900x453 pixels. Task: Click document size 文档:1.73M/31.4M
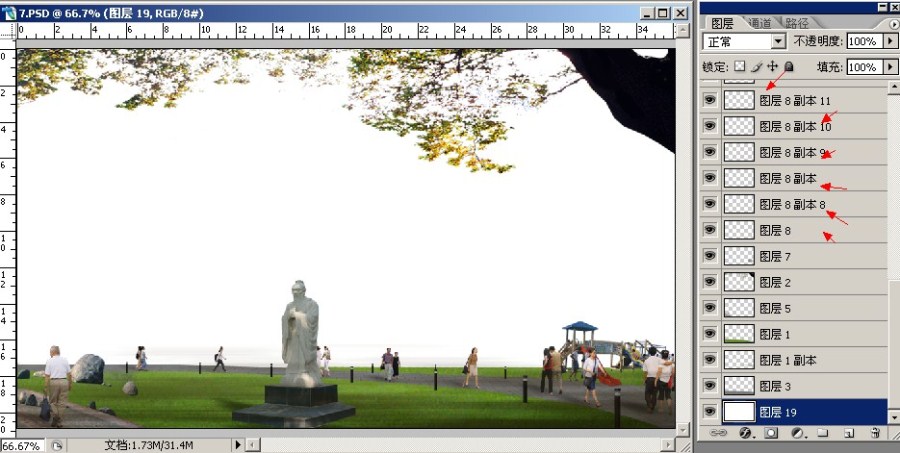coord(149,445)
